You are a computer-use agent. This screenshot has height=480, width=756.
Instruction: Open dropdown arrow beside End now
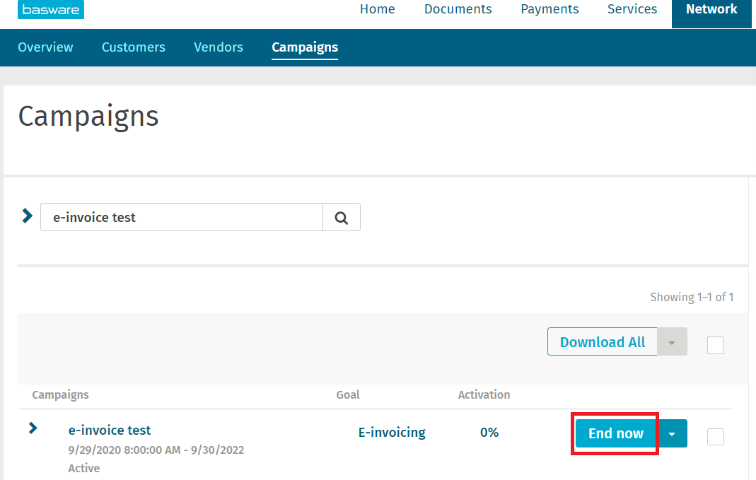673,433
